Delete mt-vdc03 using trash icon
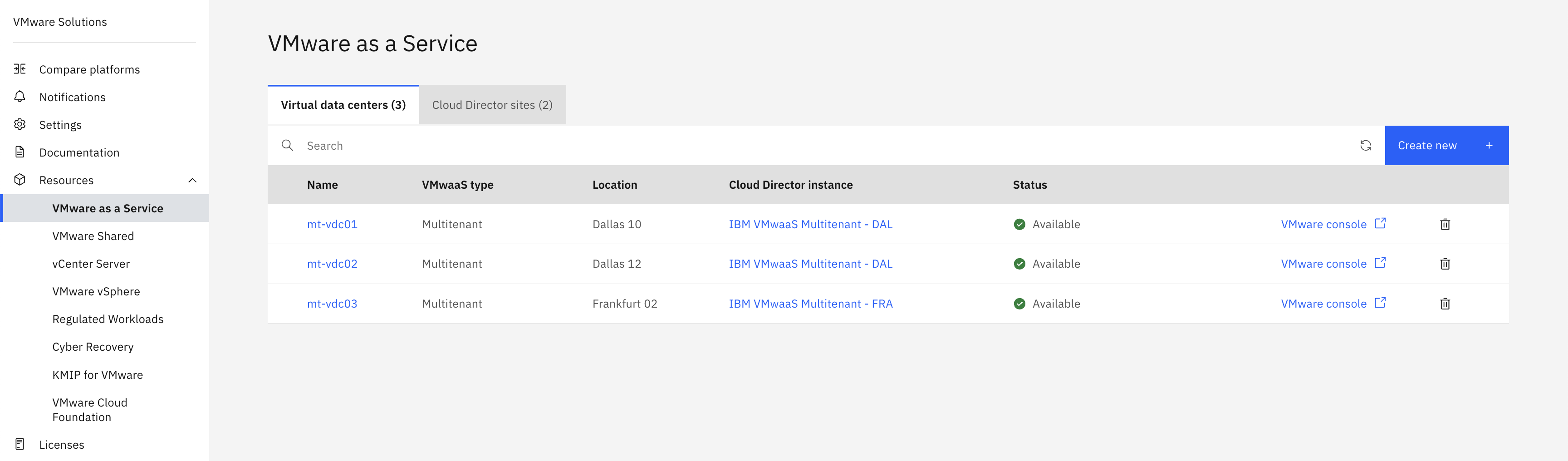Image resolution: width=1568 pixels, height=461 pixels. (1445, 304)
